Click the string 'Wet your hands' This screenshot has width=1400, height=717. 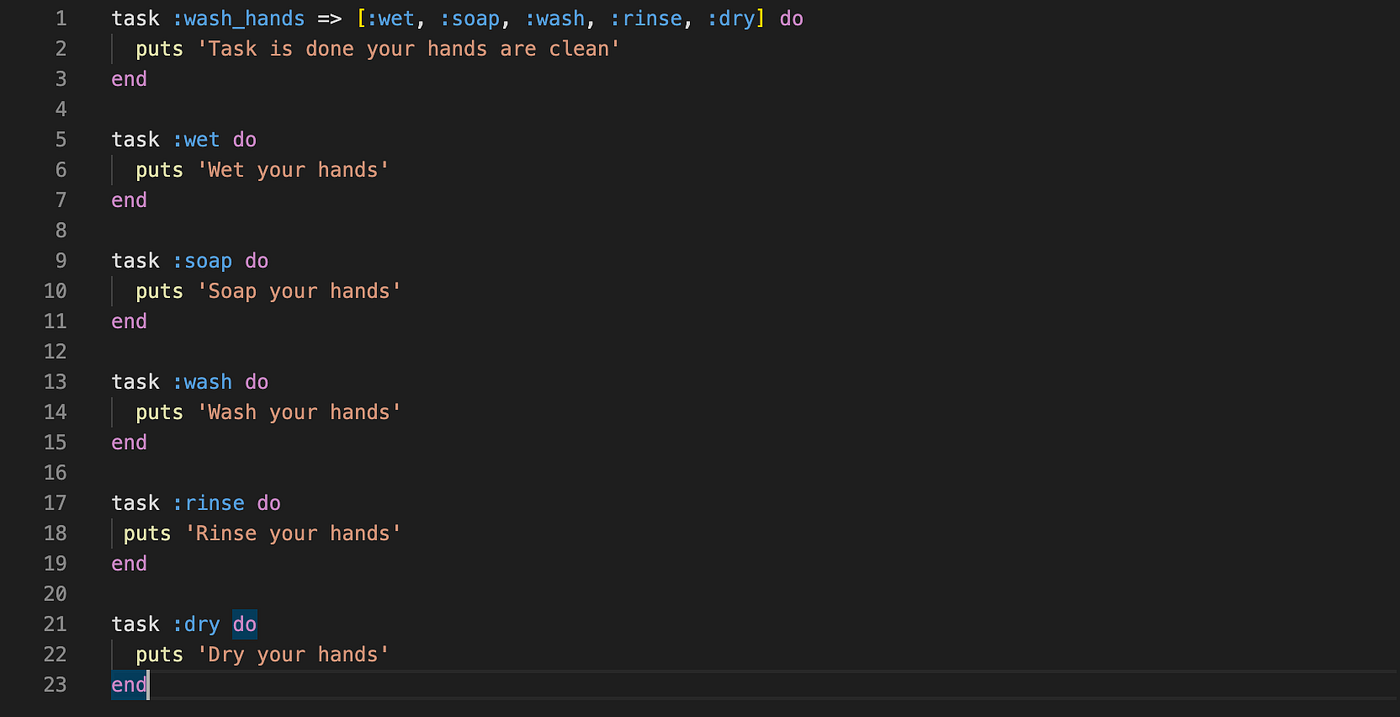295,169
